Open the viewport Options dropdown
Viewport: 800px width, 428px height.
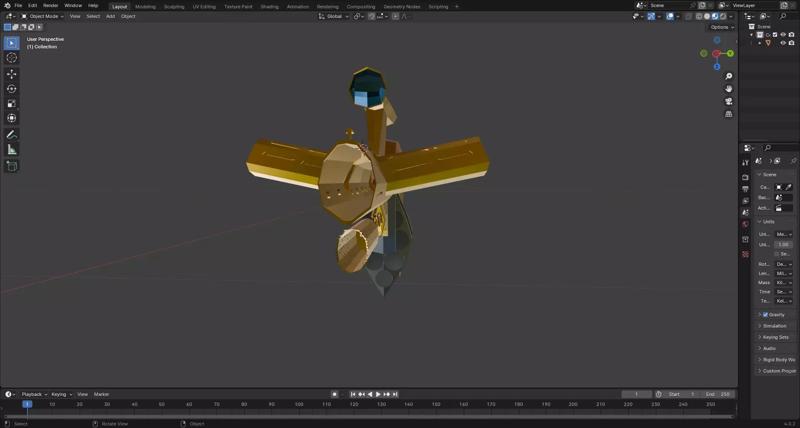pos(722,27)
